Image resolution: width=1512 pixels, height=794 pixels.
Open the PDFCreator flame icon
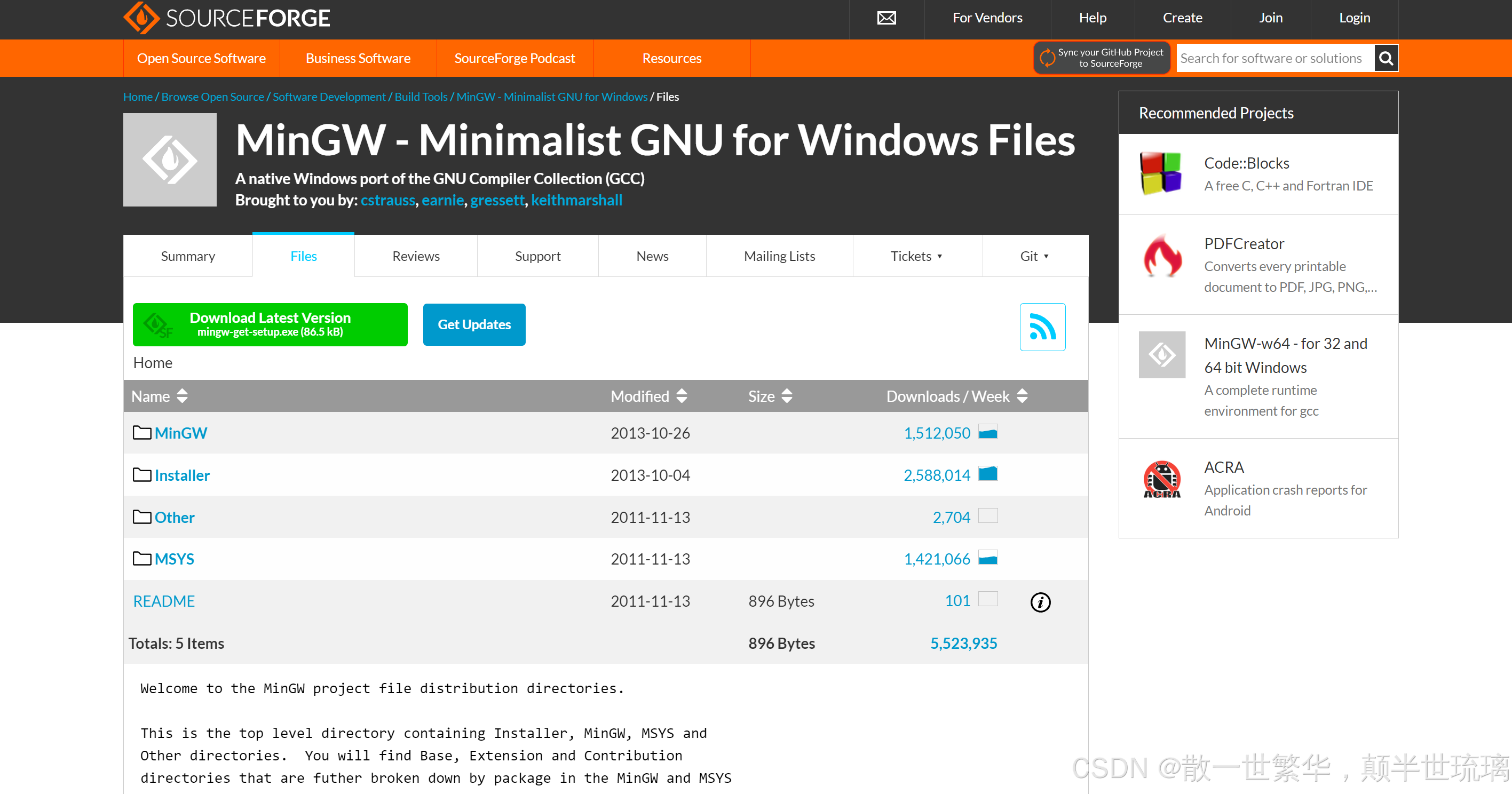click(1162, 256)
